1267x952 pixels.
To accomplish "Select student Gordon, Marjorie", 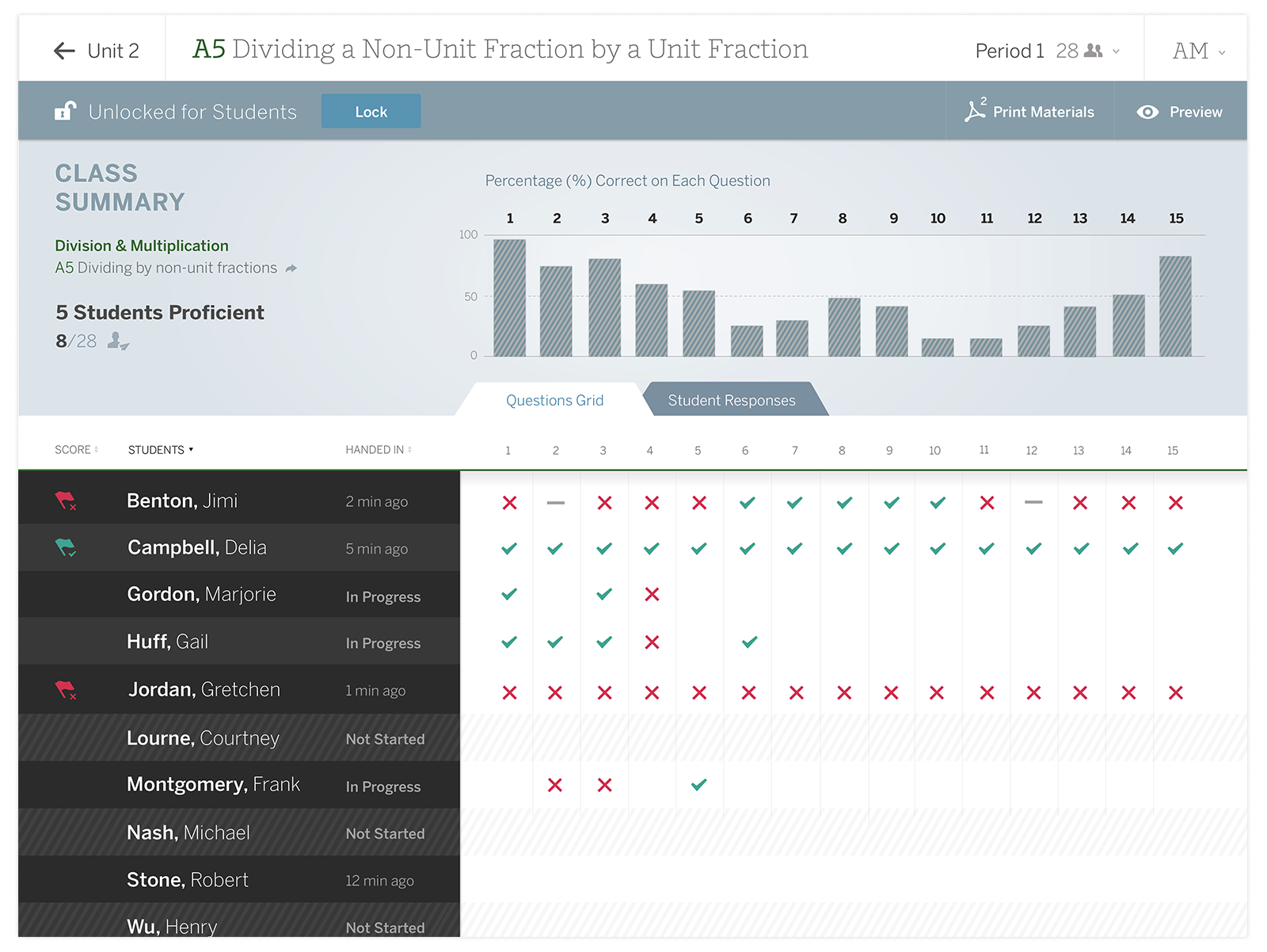I will click(x=201, y=594).
